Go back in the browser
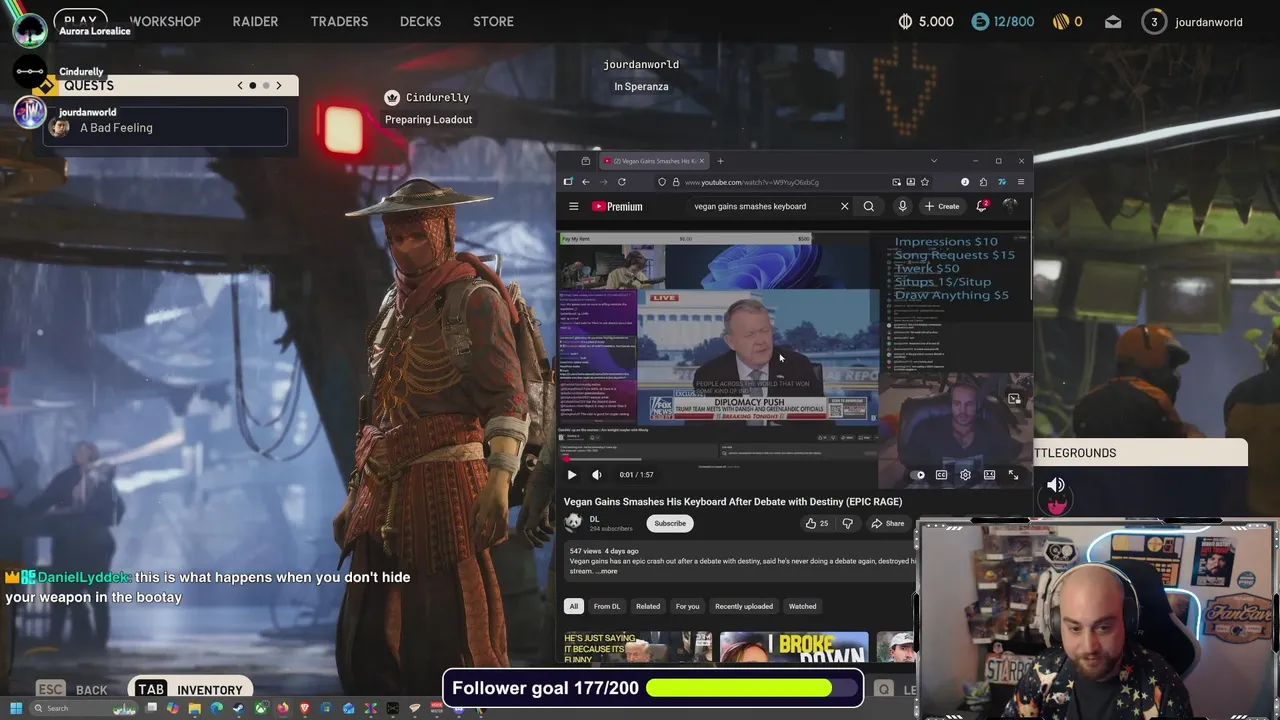Screen dimensions: 1280x720 pyautogui.click(x=585, y=182)
